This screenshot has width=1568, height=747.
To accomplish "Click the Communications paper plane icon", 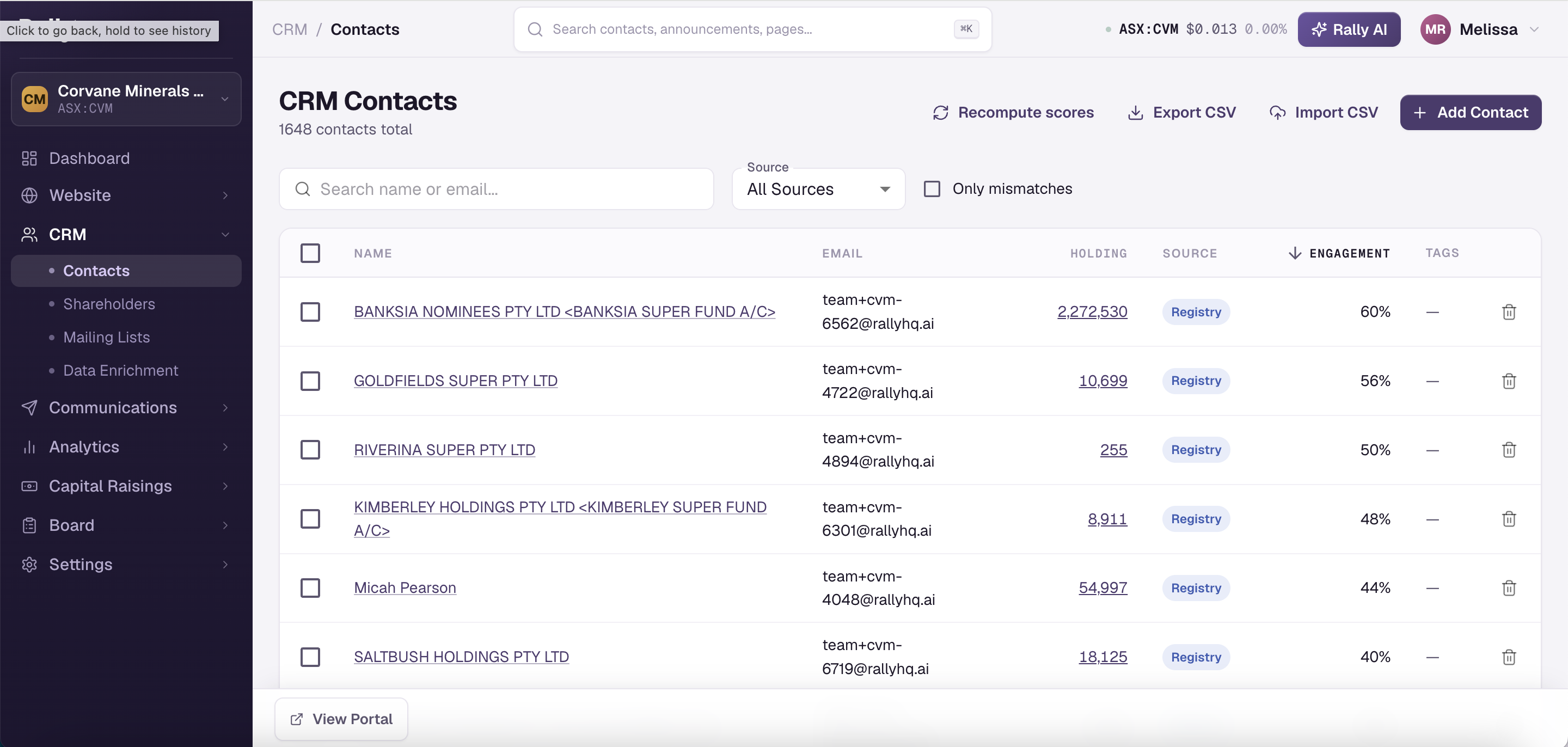I will click(29, 408).
